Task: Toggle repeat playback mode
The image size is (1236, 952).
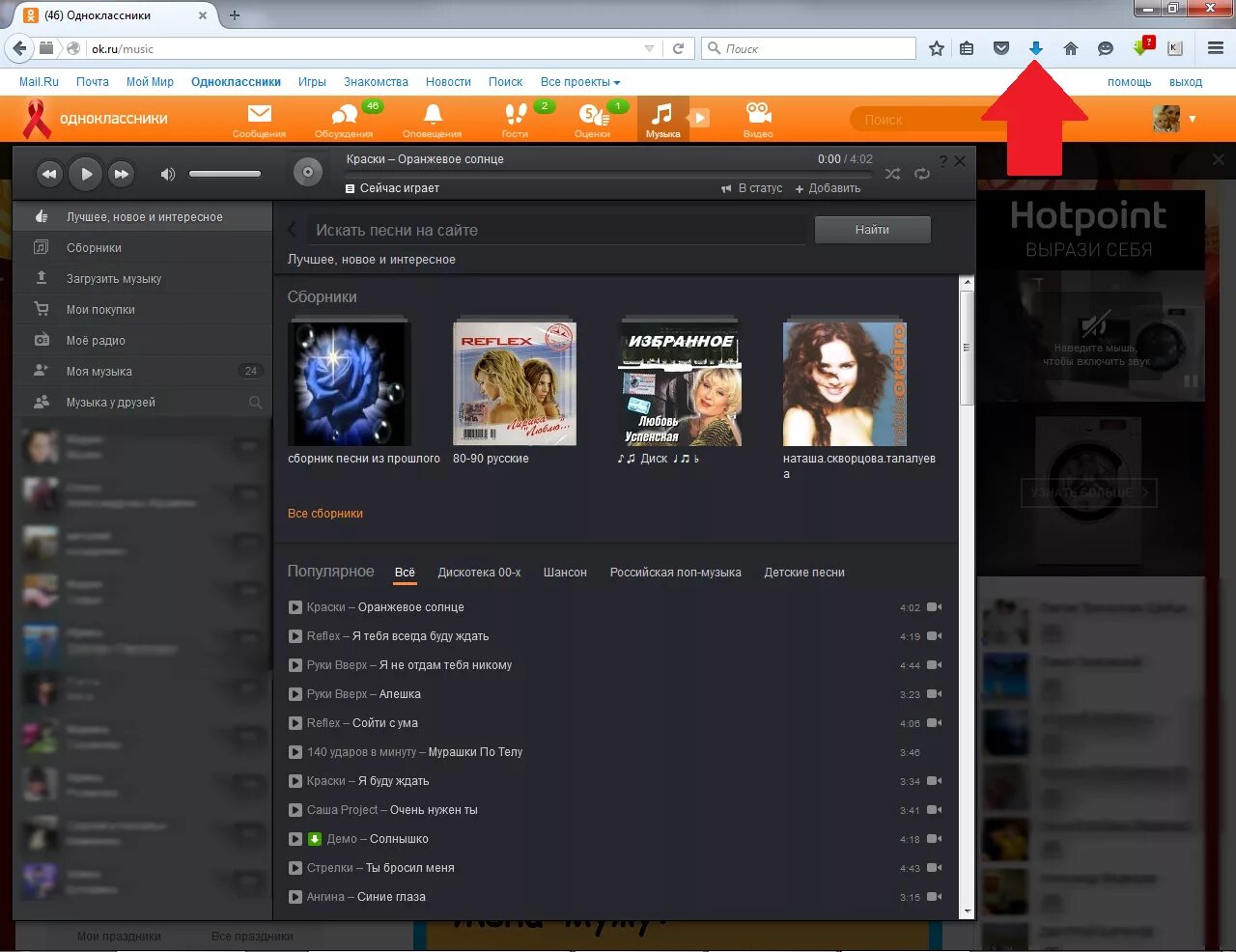Action: (922, 174)
